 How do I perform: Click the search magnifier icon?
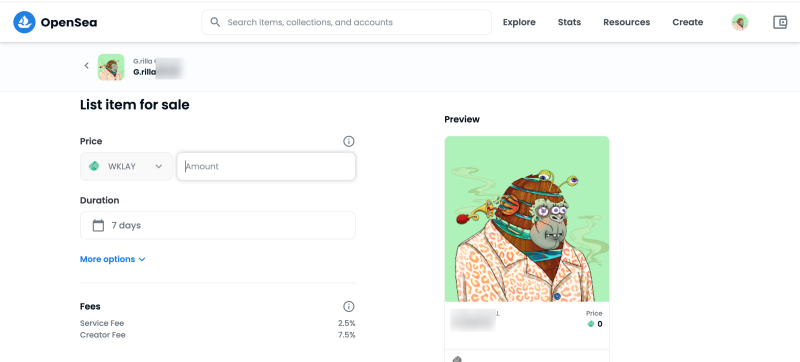pyautogui.click(x=215, y=22)
